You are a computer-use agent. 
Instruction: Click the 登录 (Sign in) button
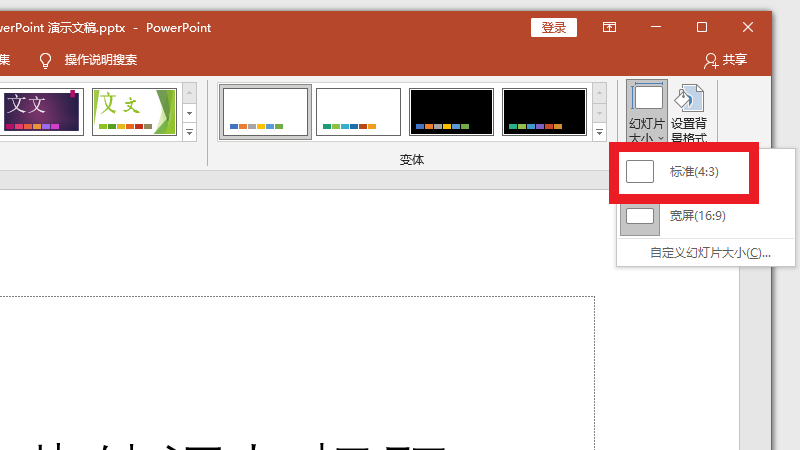(553, 28)
